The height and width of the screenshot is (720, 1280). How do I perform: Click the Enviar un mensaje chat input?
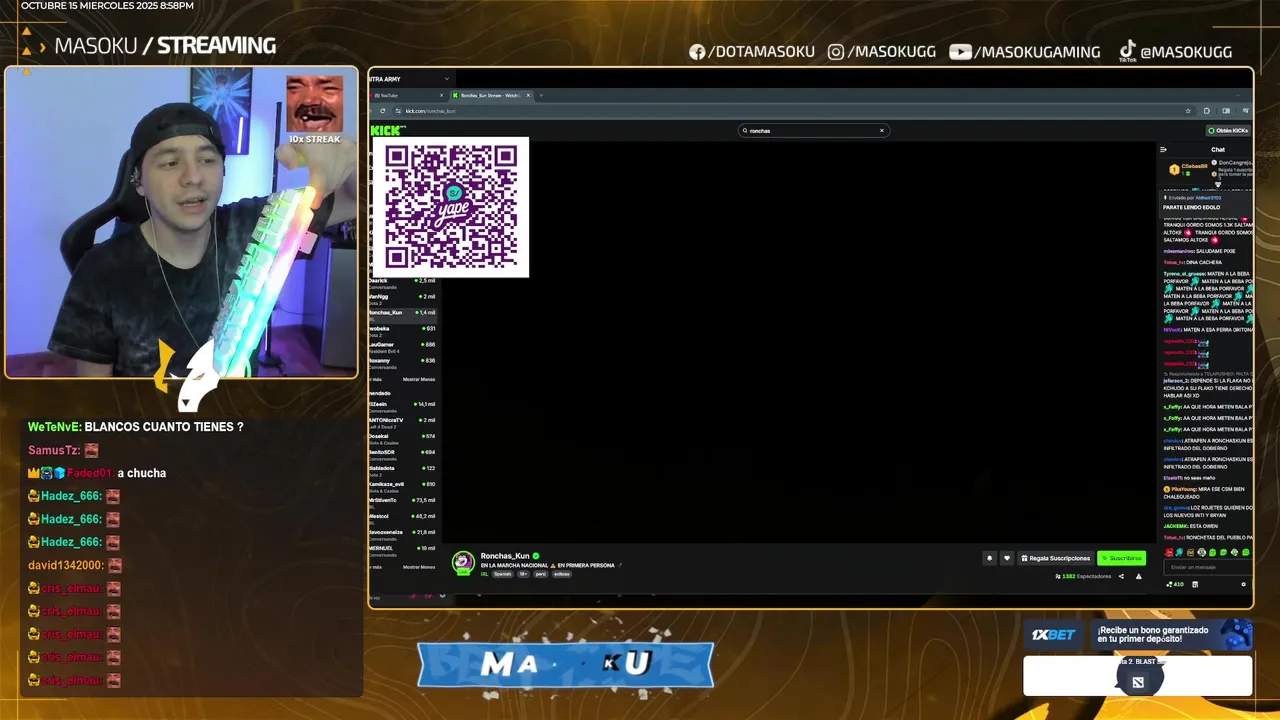[x=1208, y=567]
